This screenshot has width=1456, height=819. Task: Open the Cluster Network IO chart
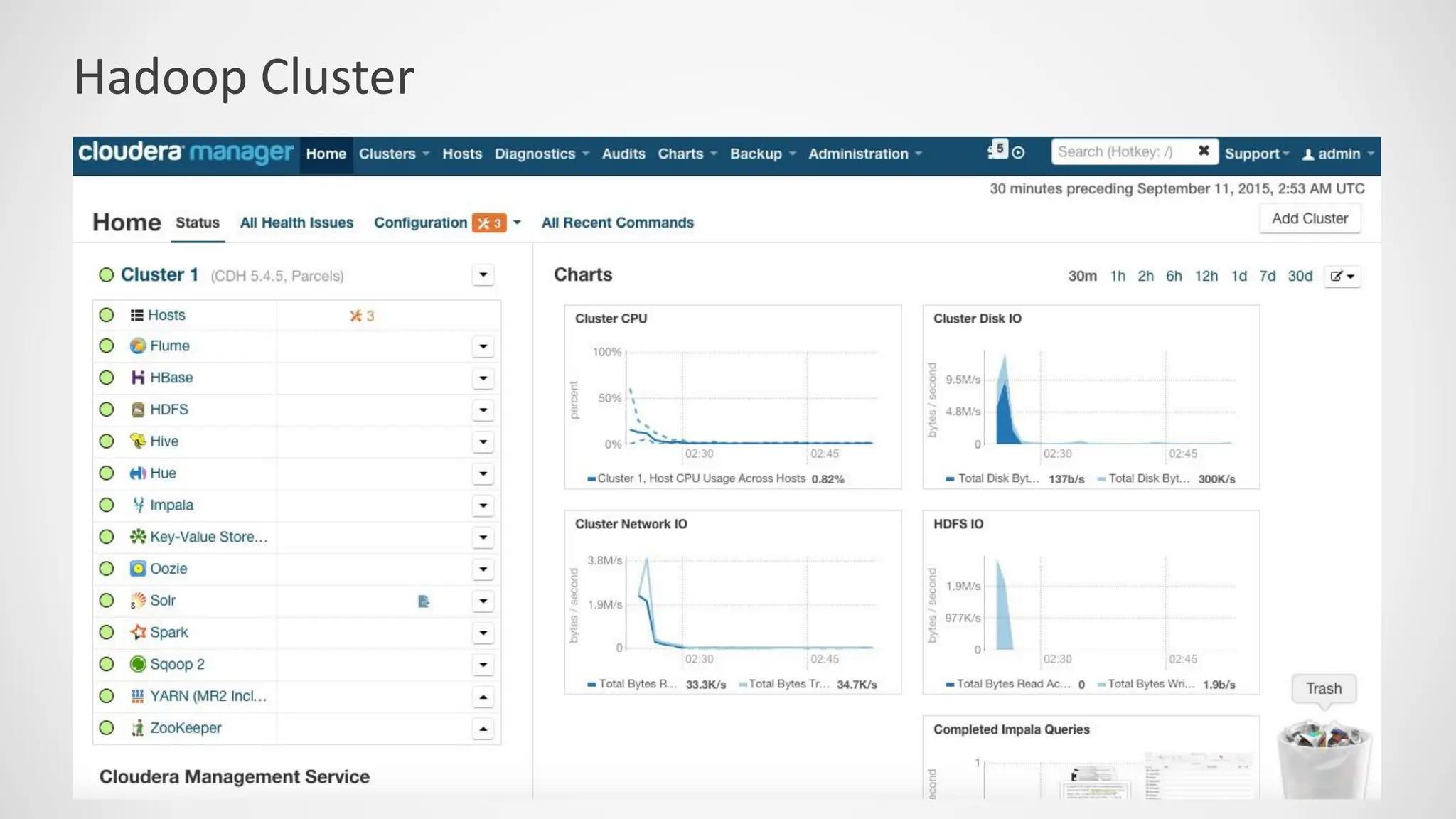[733, 602]
